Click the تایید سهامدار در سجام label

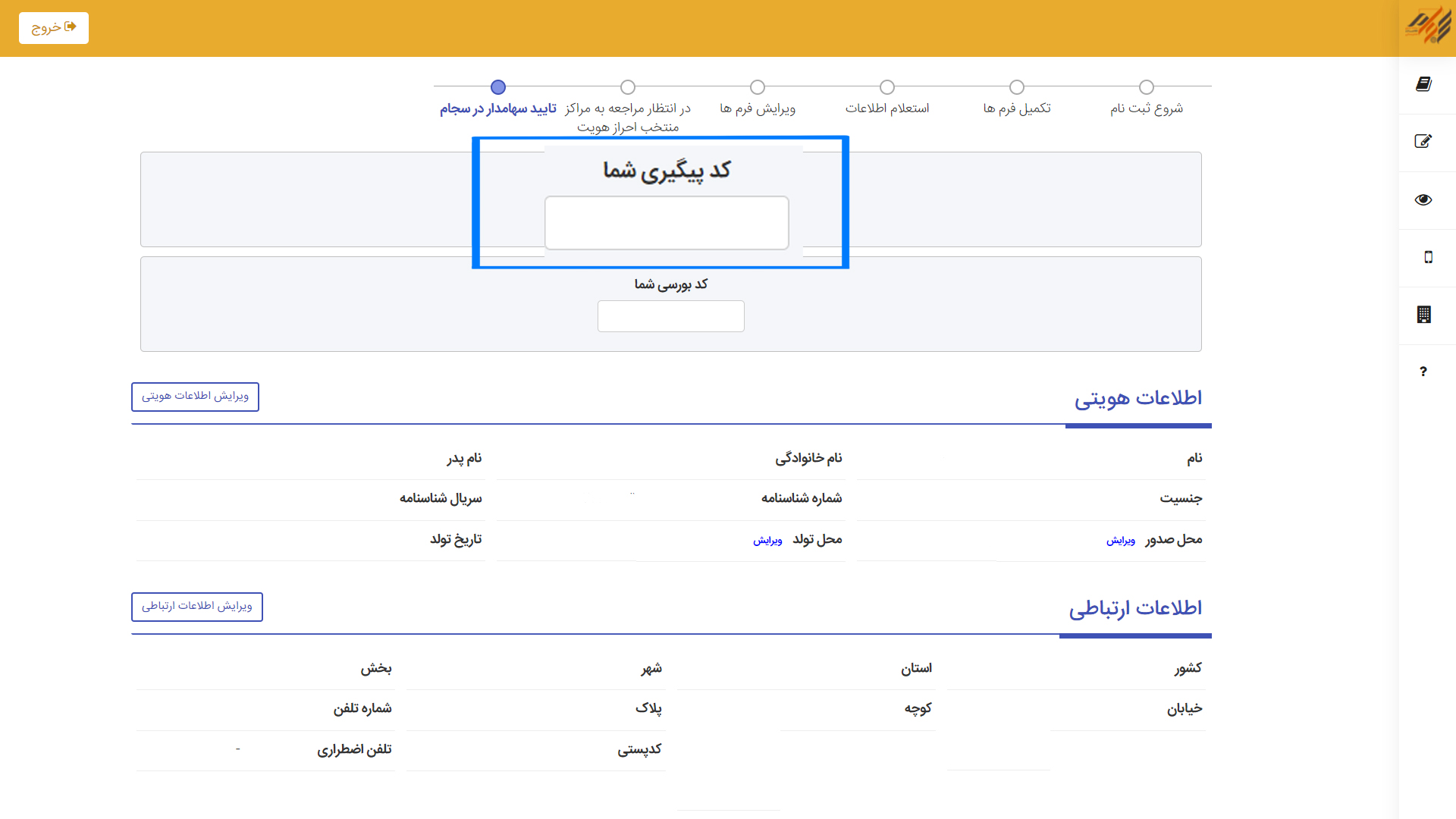[498, 108]
